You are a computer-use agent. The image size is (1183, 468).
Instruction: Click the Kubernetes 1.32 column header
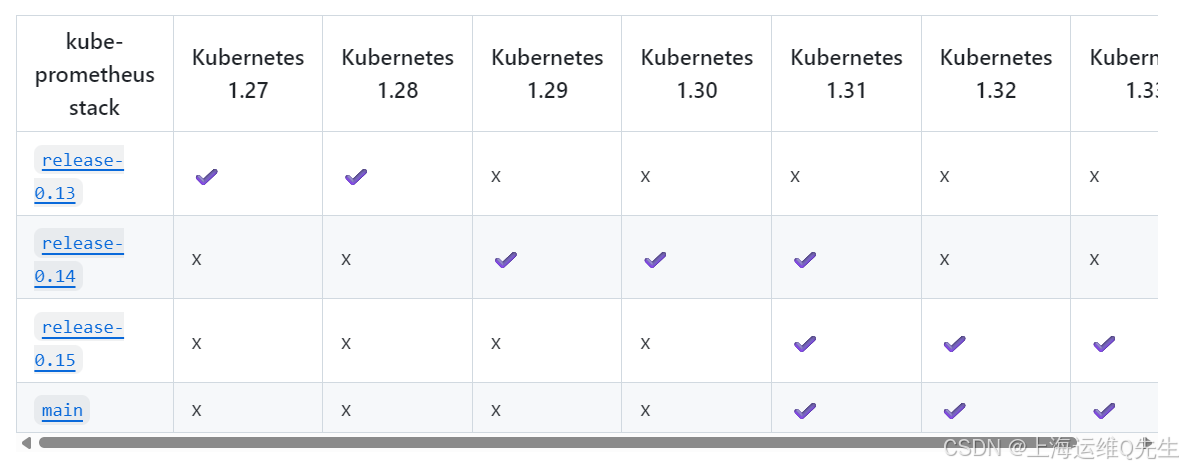coord(996,74)
